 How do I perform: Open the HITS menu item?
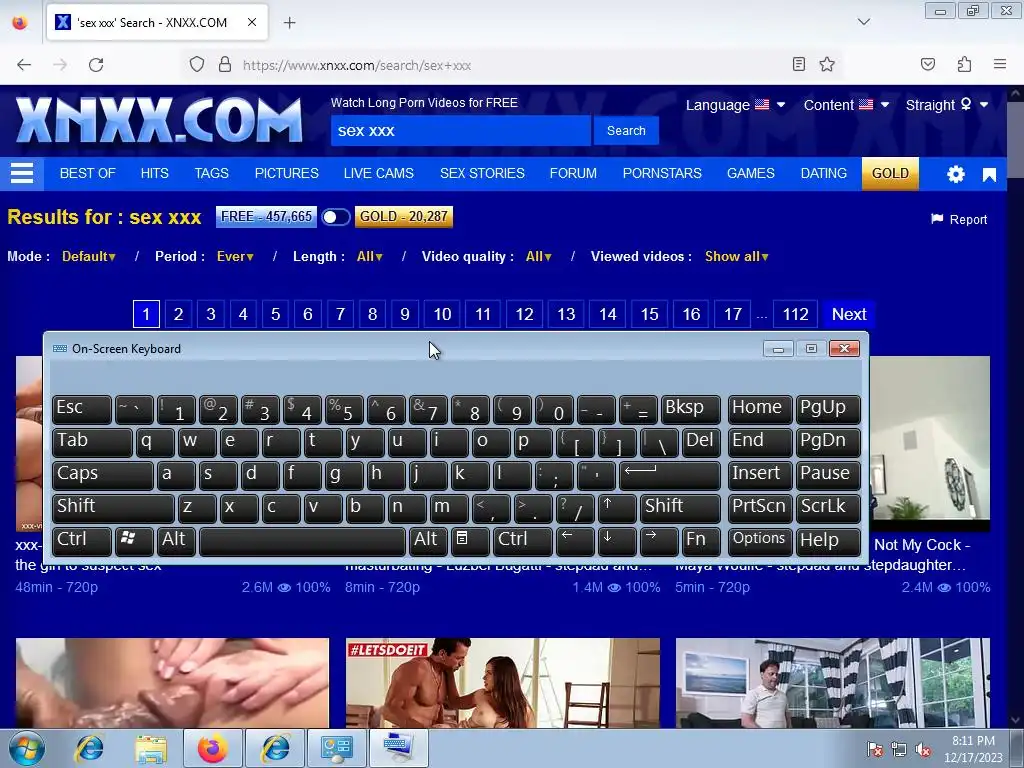pos(155,174)
